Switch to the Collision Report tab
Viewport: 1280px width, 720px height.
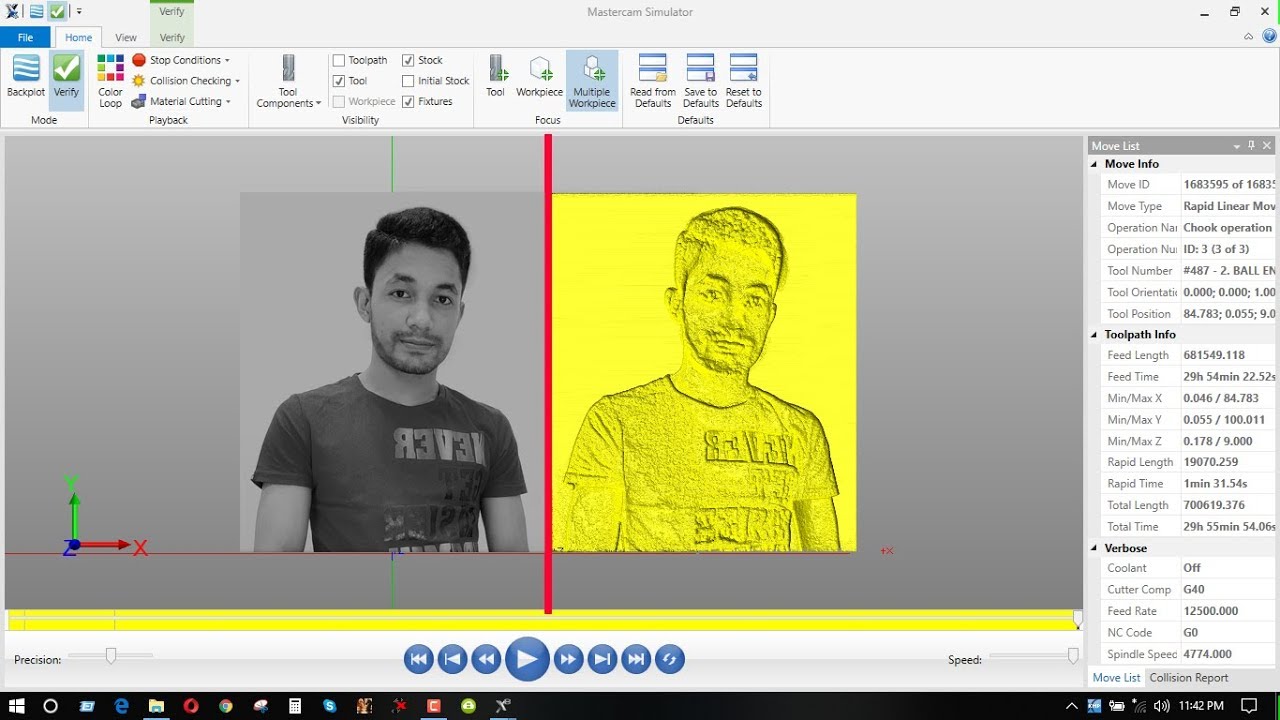[x=1189, y=677]
